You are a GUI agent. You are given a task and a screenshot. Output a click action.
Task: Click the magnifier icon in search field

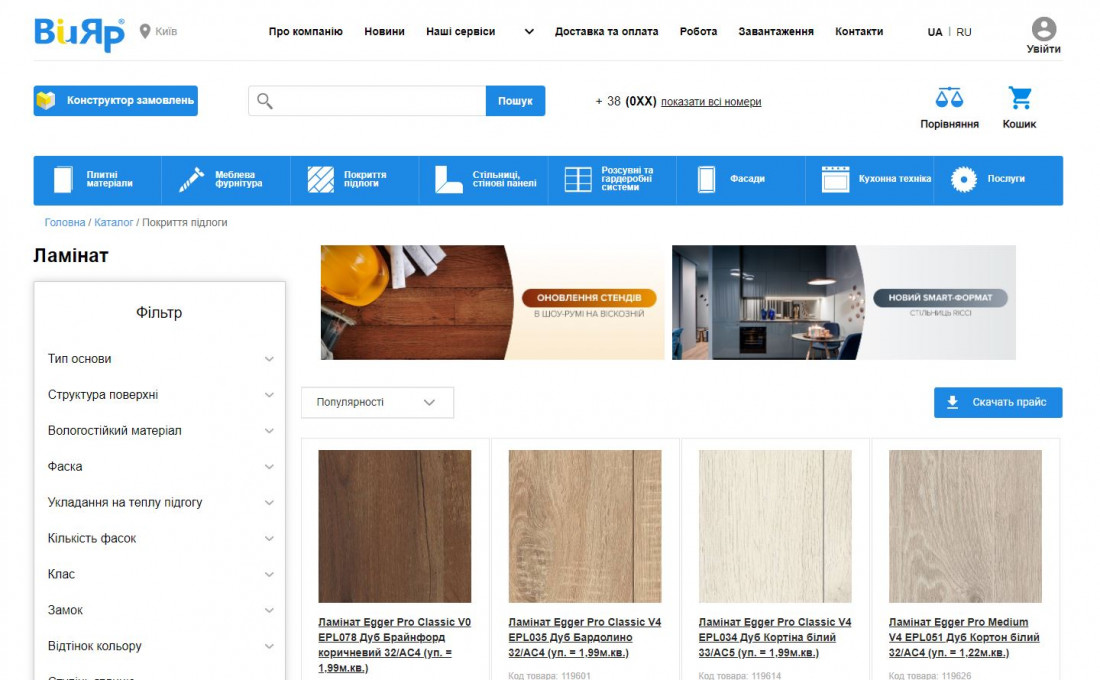[264, 101]
